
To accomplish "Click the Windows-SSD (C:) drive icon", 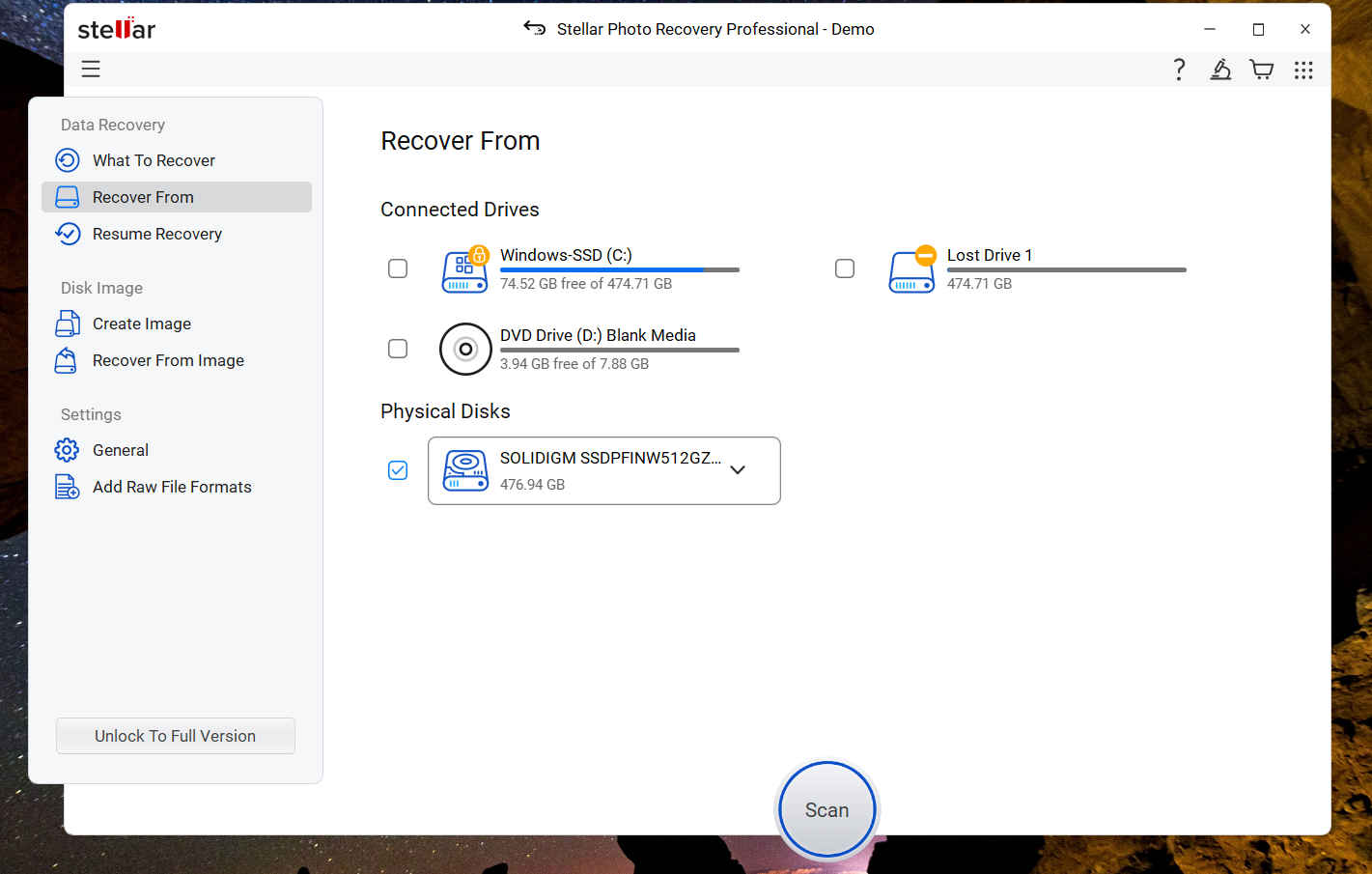I will [465, 269].
